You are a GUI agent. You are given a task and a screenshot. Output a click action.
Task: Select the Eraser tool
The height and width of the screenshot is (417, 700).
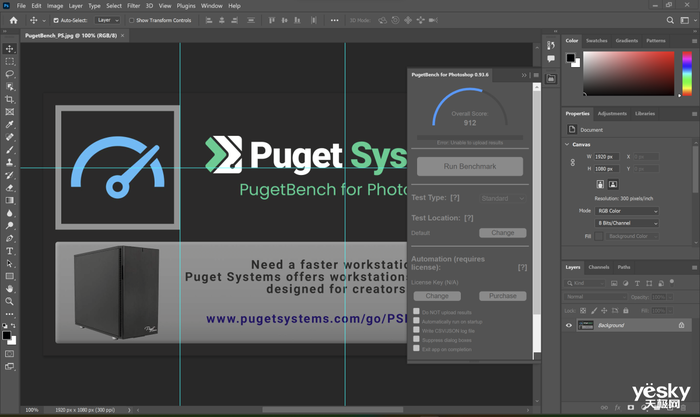tap(10, 187)
